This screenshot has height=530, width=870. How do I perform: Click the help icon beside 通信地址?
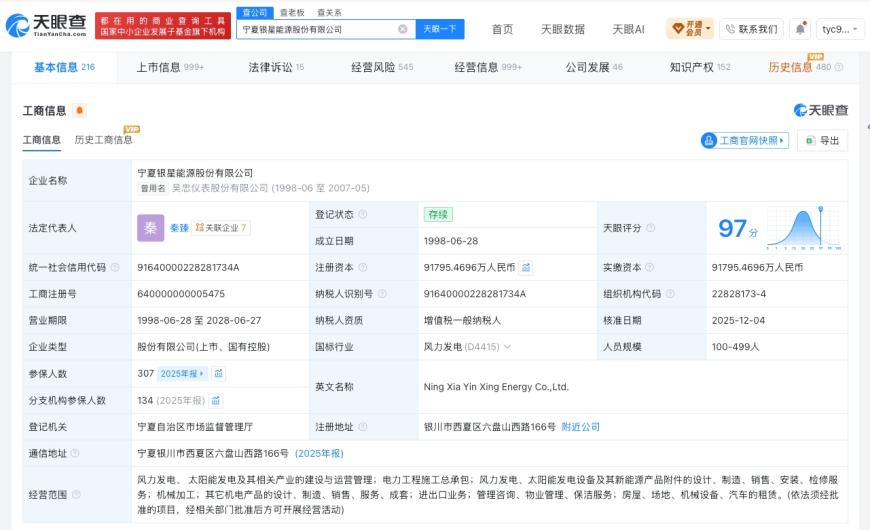(75, 453)
